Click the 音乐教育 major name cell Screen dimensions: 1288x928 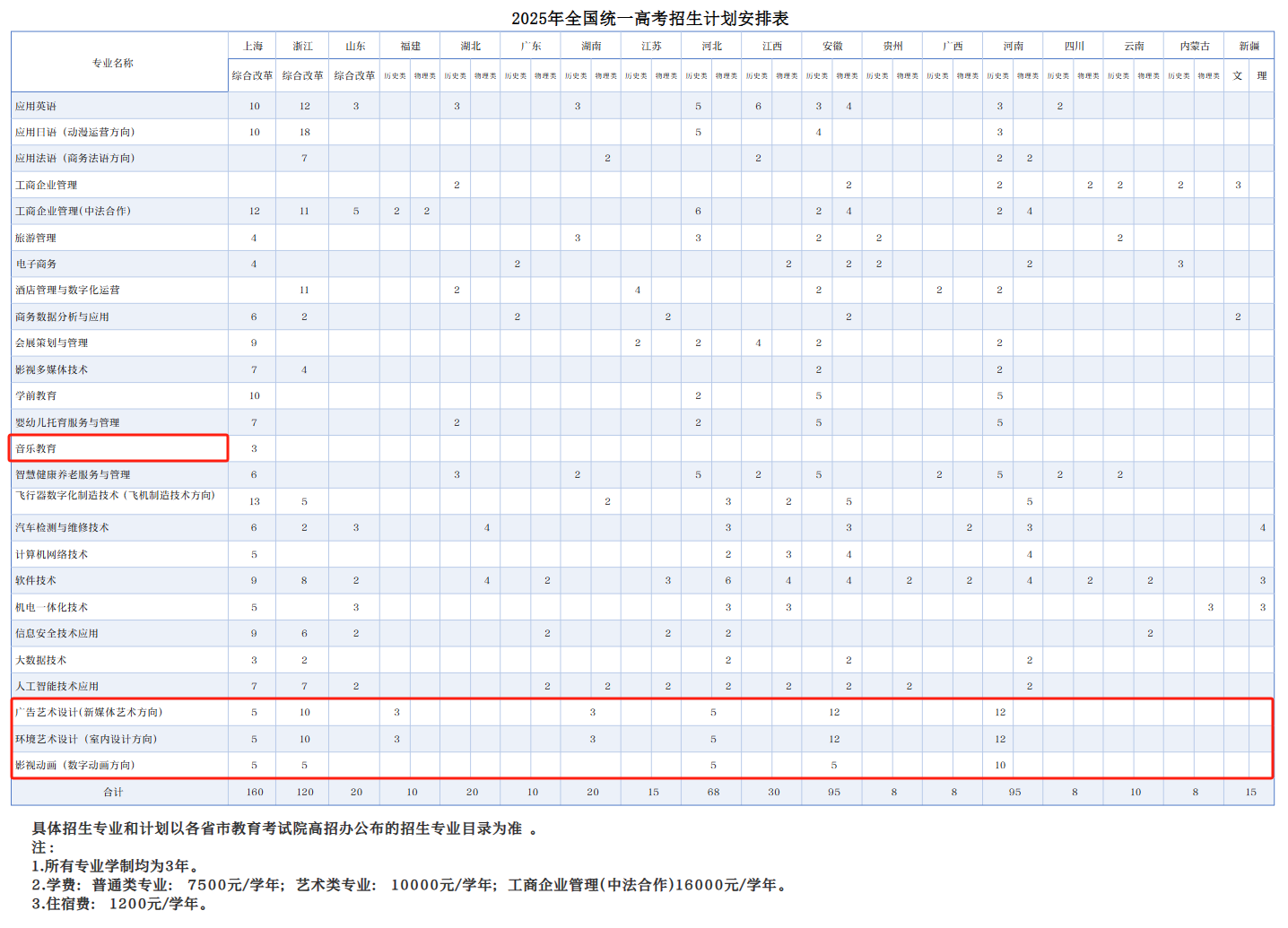36,448
